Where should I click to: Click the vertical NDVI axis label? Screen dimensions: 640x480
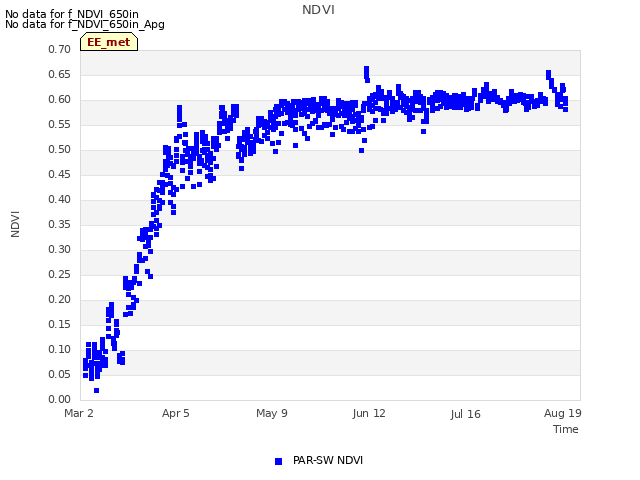(x=15, y=224)
